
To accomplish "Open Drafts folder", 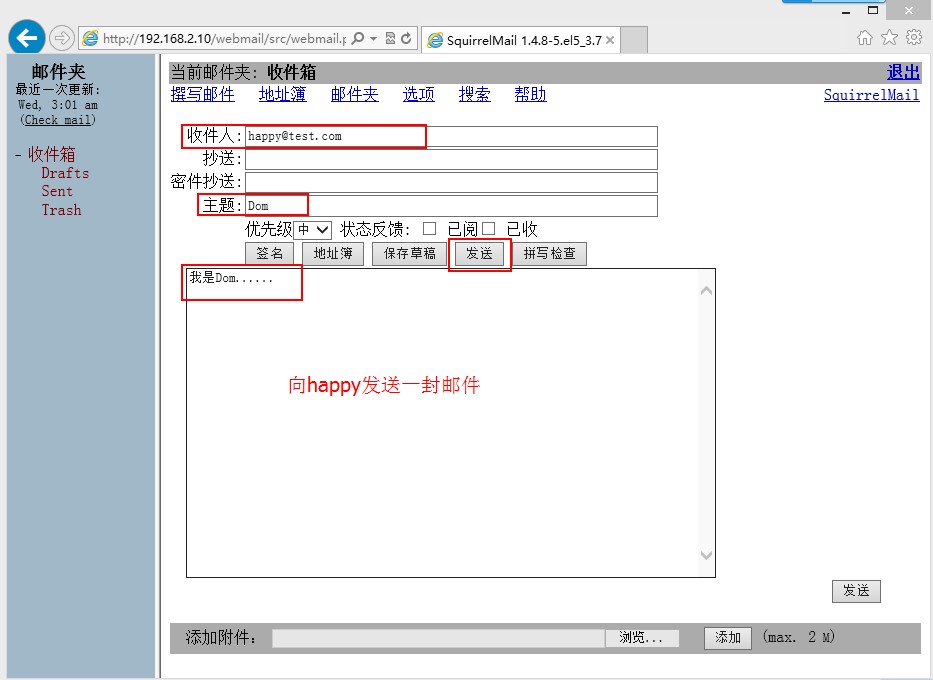I will click(65, 173).
